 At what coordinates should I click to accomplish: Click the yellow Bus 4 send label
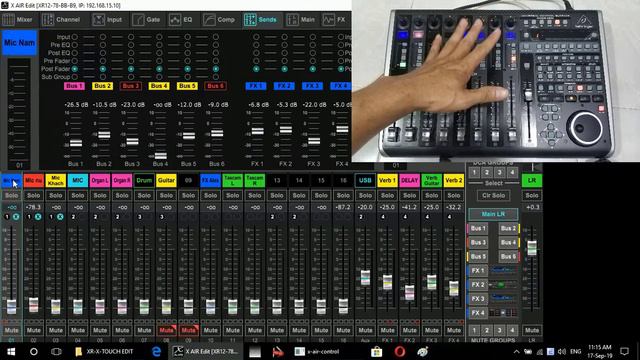tap(159, 86)
